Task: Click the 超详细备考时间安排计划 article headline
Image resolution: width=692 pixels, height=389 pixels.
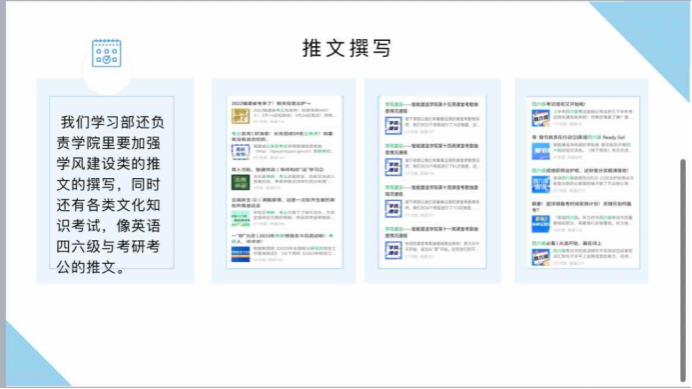Action: pyautogui.click(x=582, y=207)
